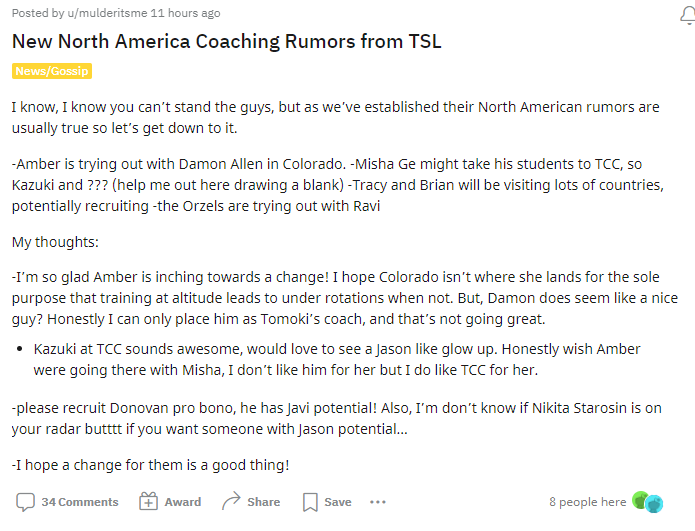
Task: Click the teal user avatar icon
Action: 654,504
